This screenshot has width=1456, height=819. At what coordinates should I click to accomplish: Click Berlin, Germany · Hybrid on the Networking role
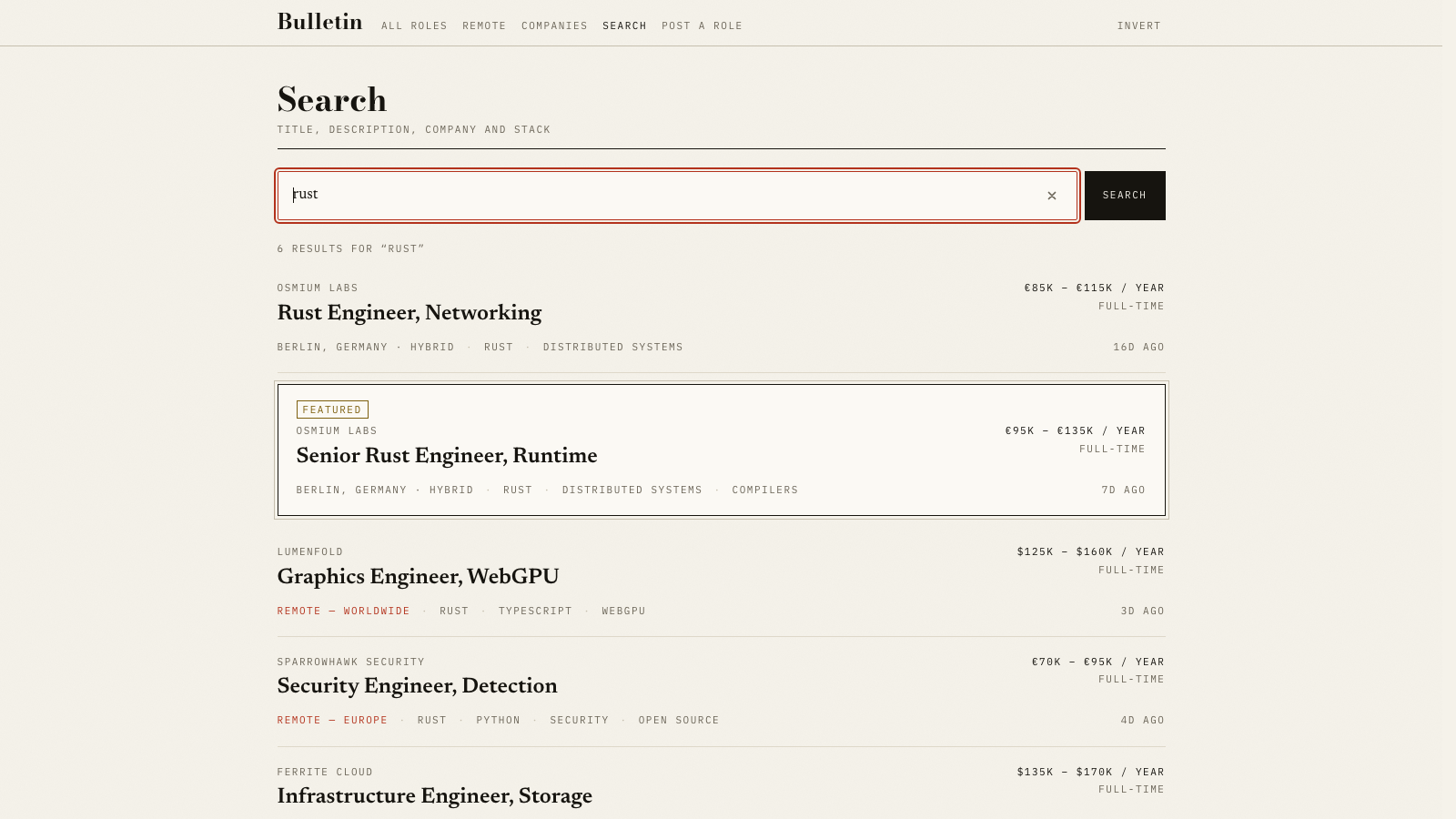366,348
